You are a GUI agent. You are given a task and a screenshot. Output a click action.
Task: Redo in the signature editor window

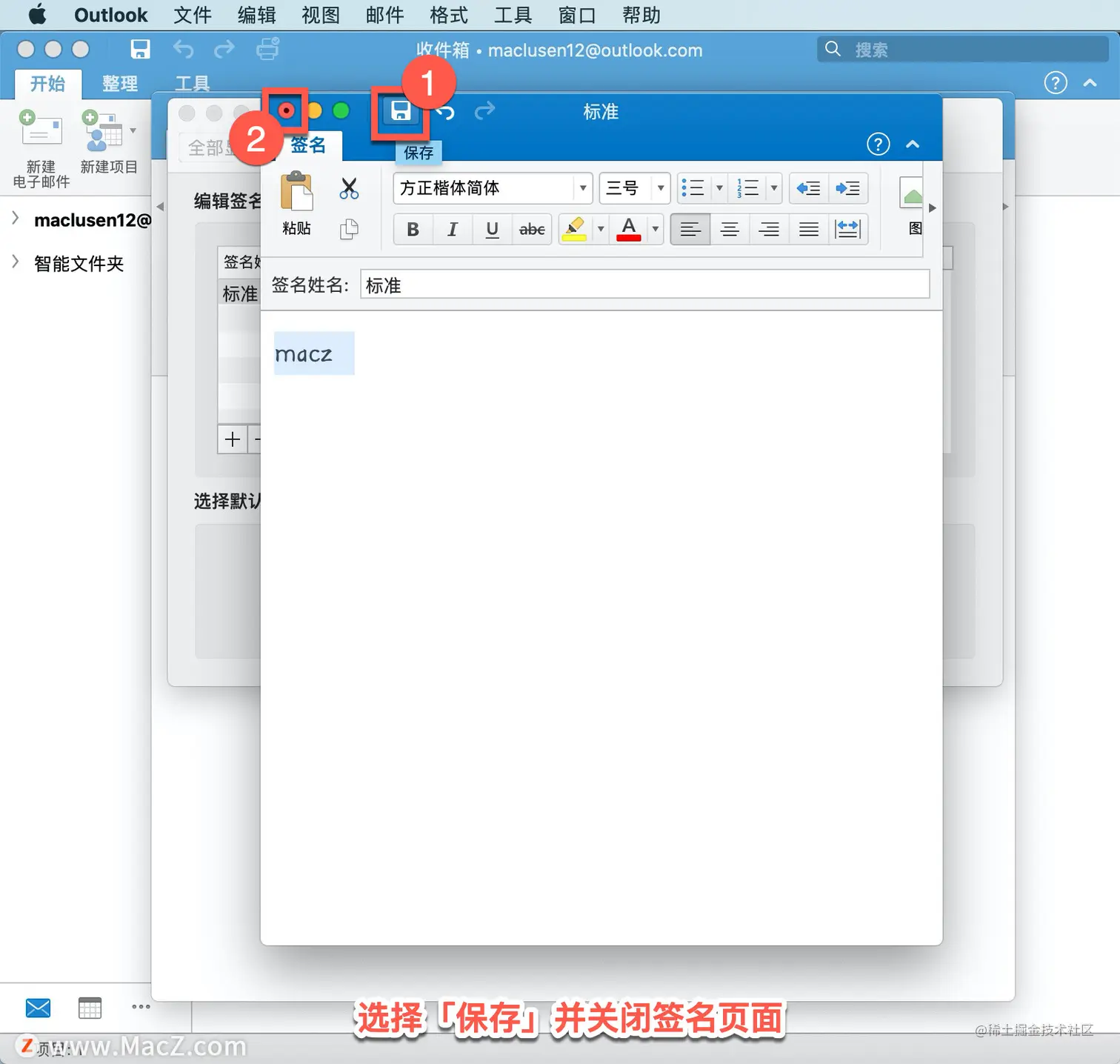(x=484, y=111)
